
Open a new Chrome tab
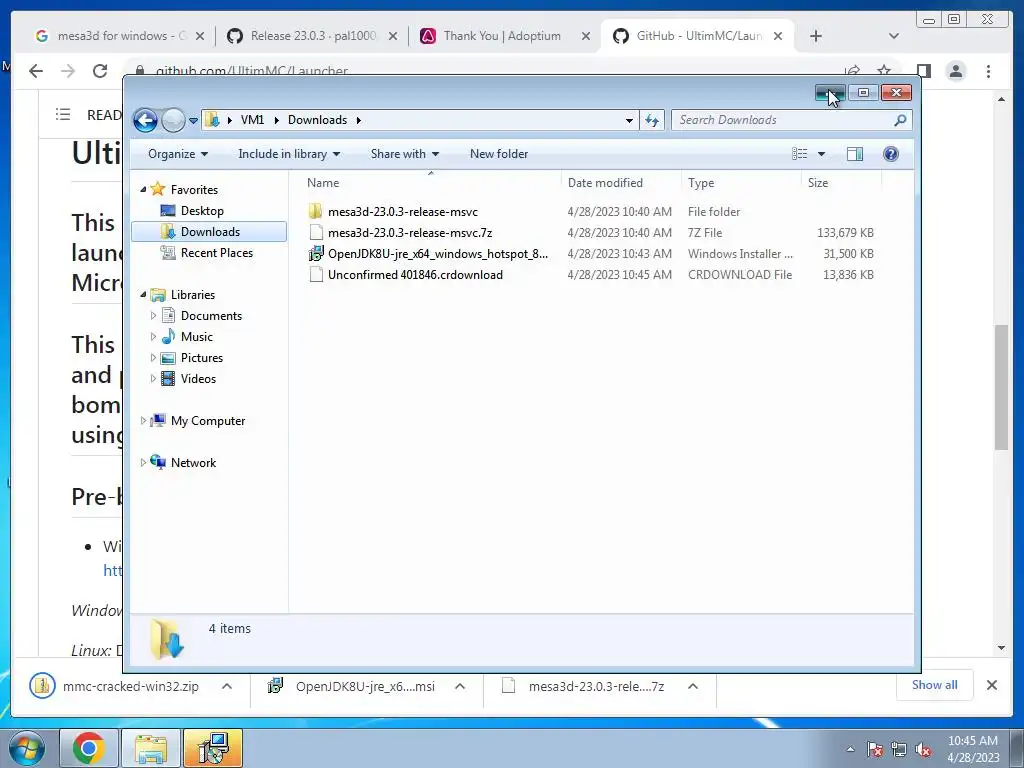point(816,36)
